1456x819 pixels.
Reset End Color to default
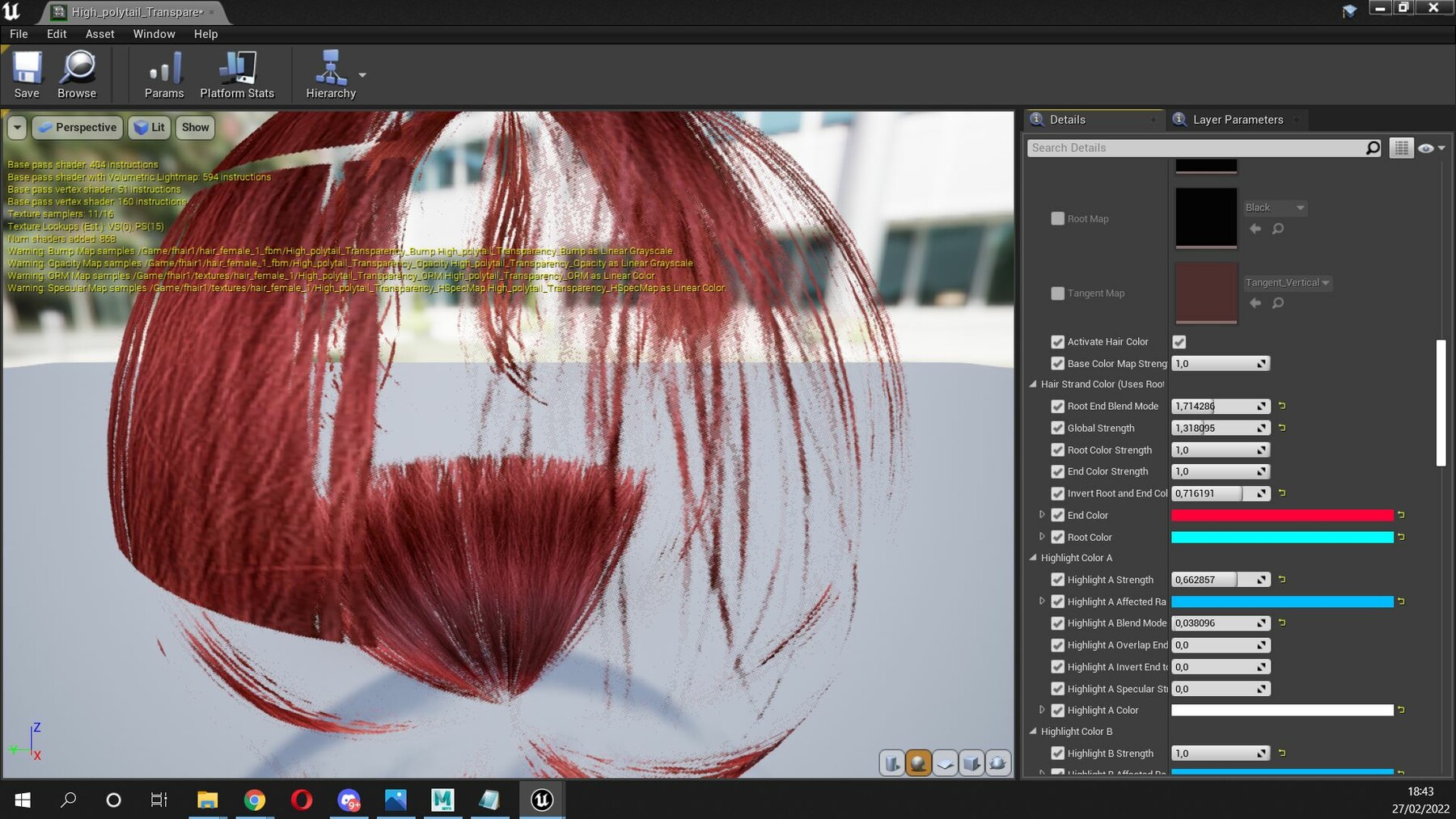(x=1401, y=515)
